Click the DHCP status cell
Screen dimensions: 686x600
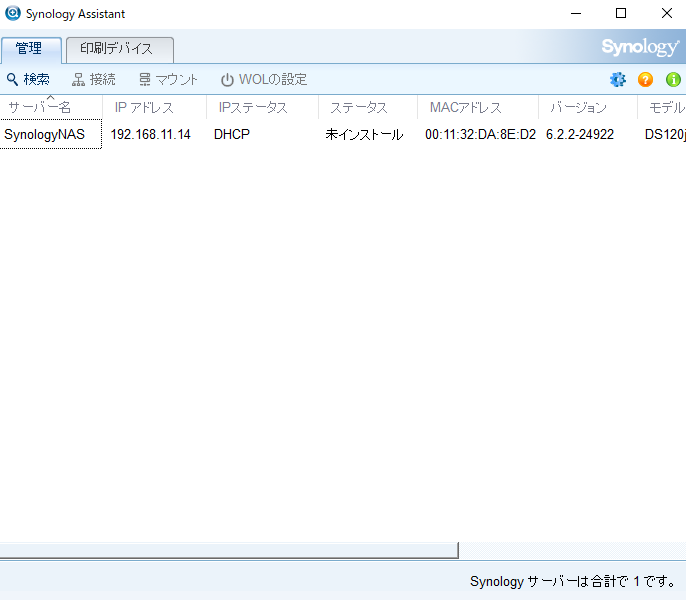(232, 134)
